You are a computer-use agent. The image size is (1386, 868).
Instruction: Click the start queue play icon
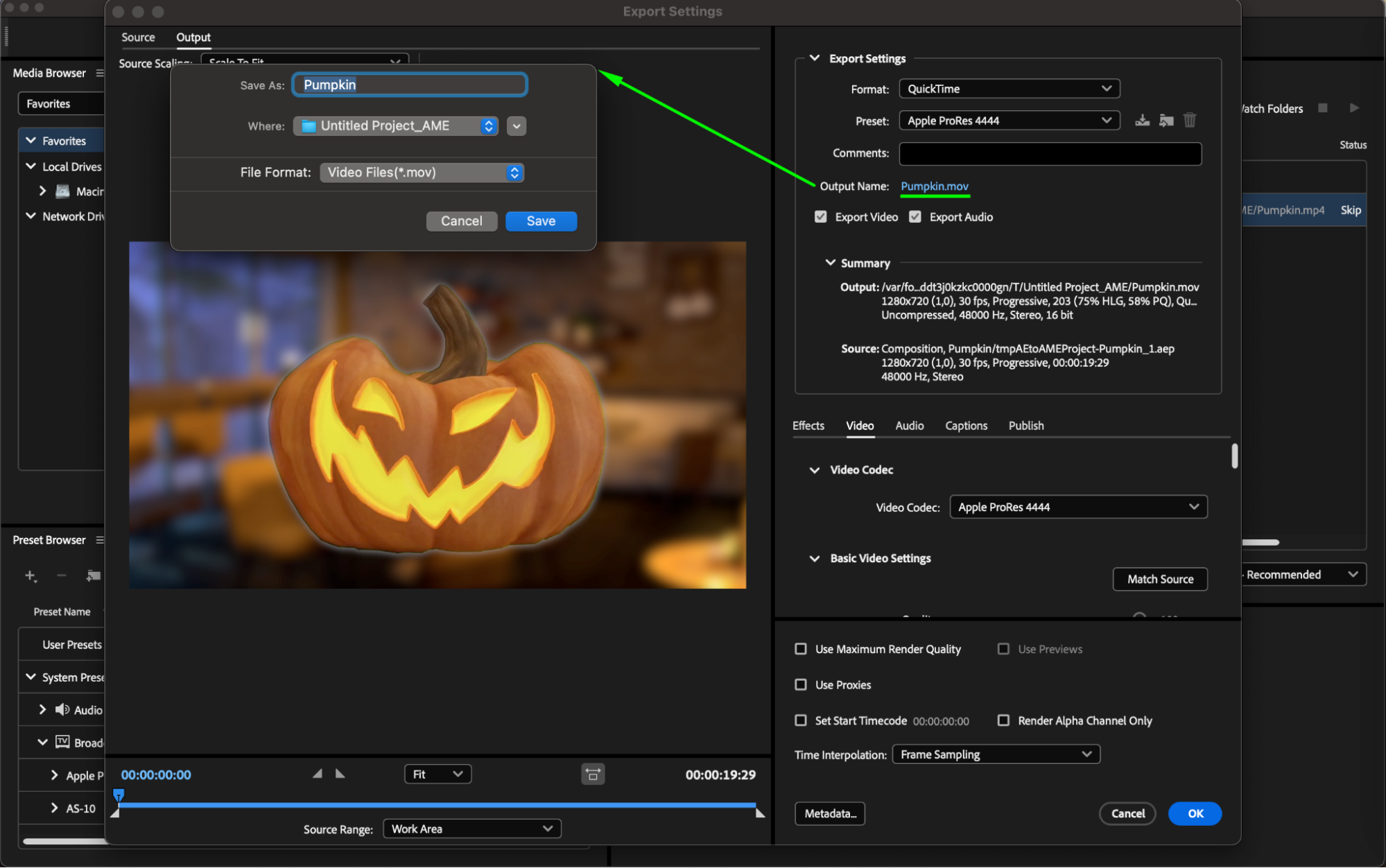click(1354, 108)
